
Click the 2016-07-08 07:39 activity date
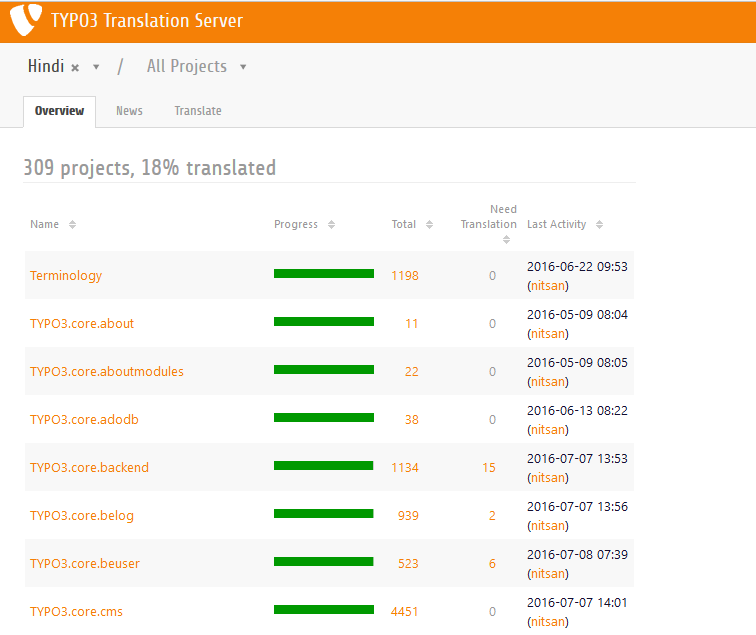(577, 554)
